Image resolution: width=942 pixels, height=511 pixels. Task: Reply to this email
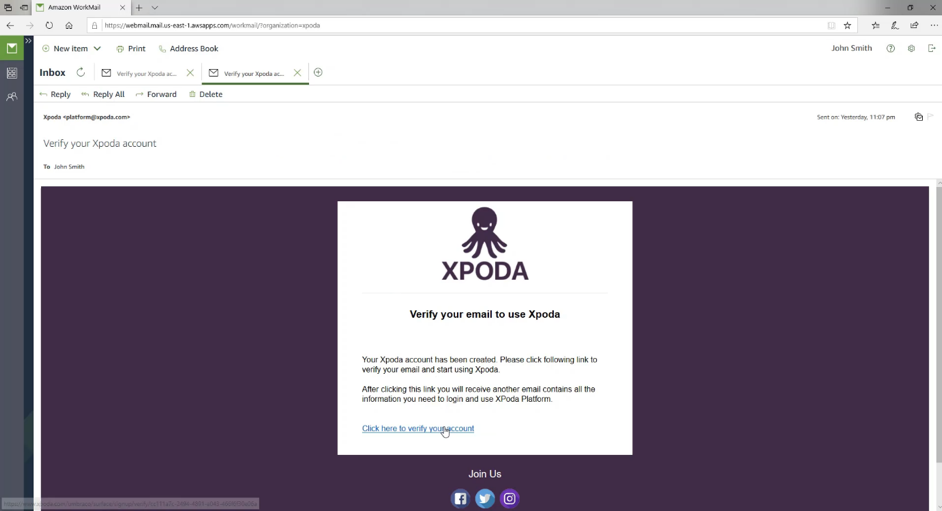pos(55,94)
